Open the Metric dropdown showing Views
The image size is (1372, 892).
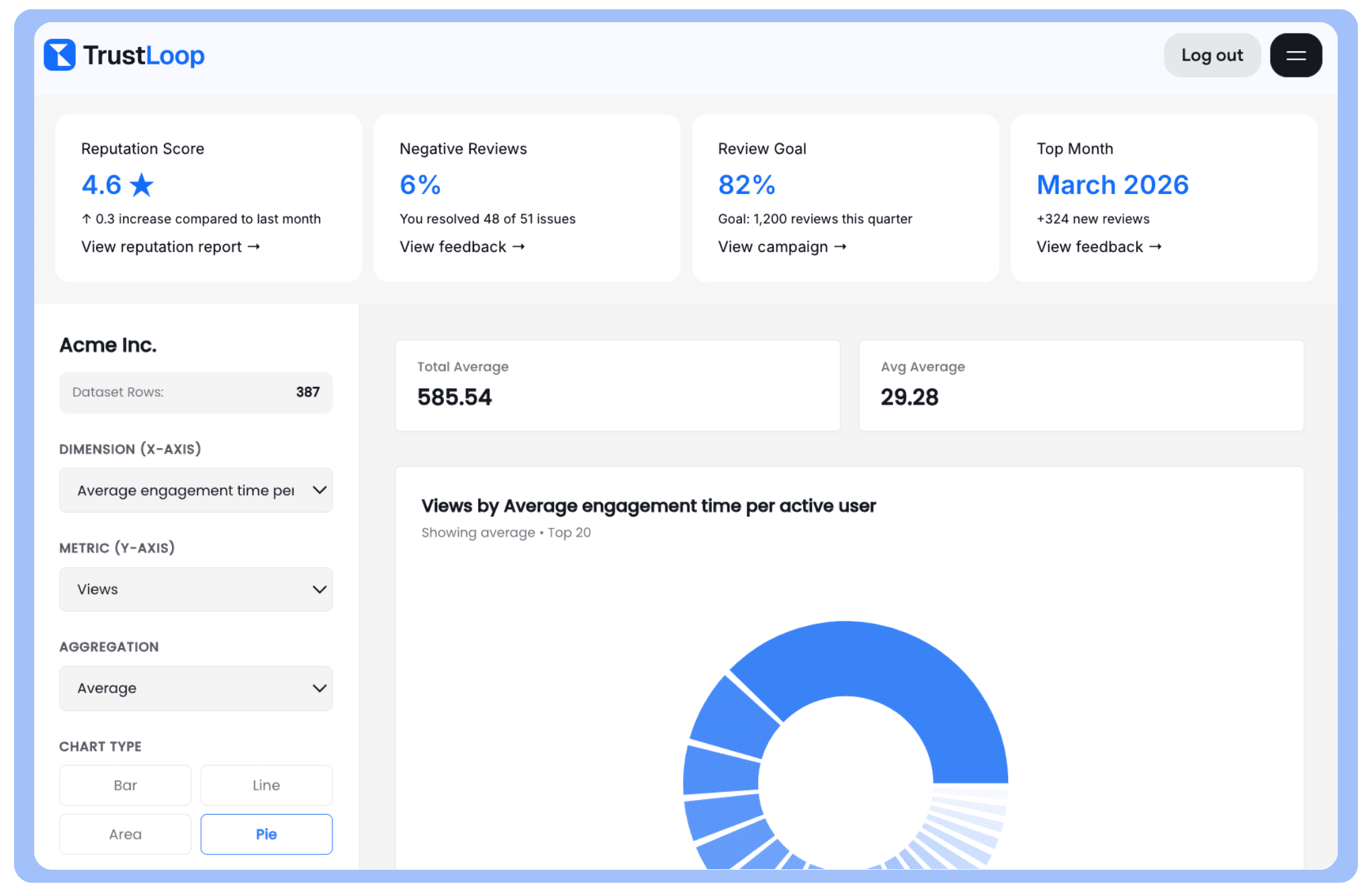point(195,589)
